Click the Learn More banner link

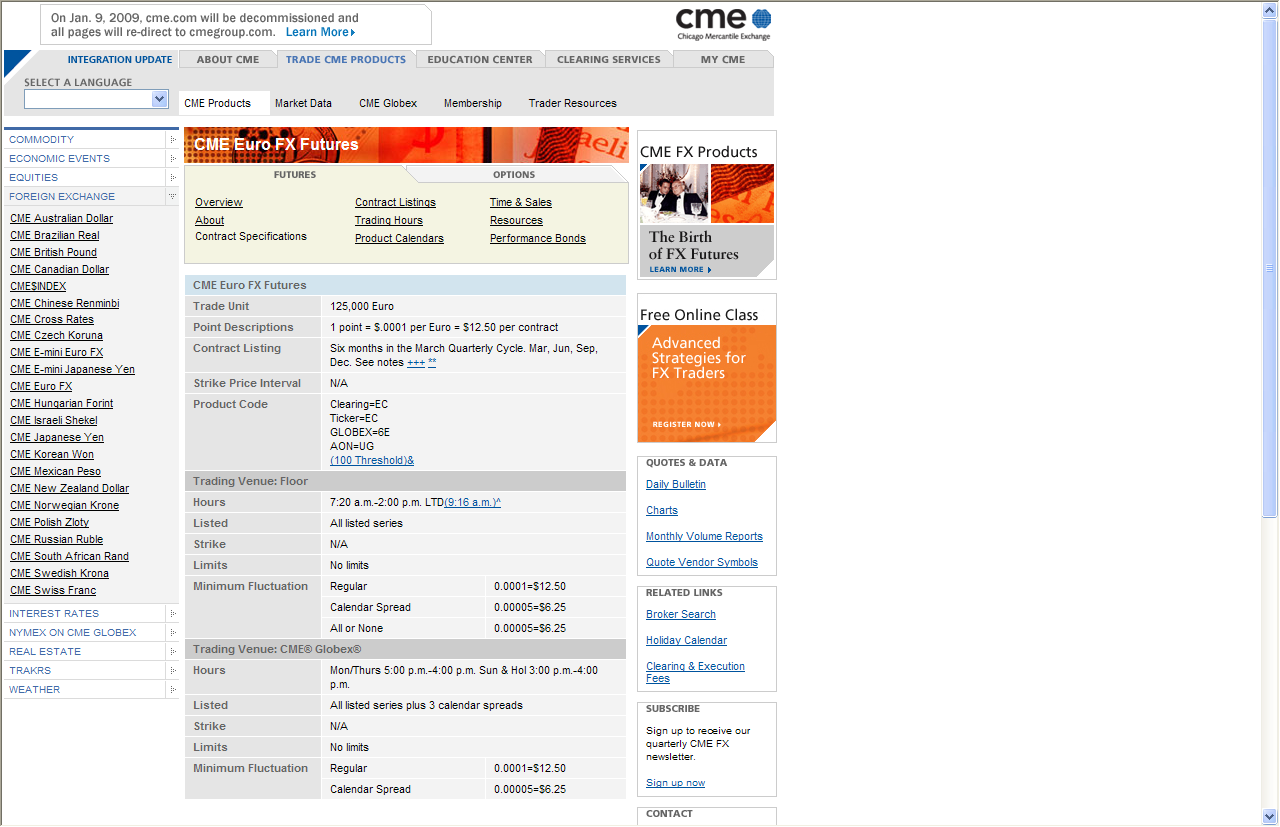click(x=320, y=32)
